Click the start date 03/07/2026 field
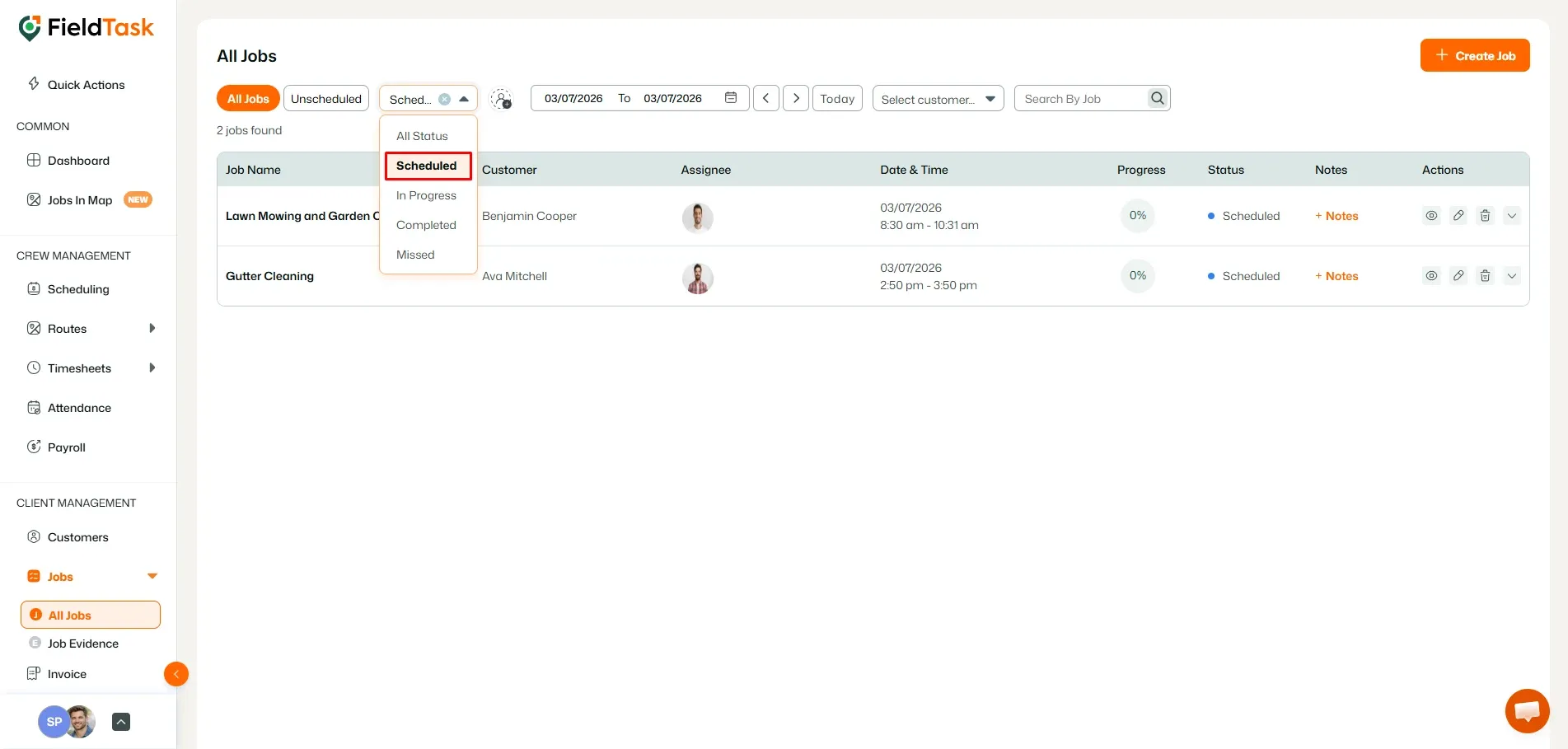 pos(573,98)
